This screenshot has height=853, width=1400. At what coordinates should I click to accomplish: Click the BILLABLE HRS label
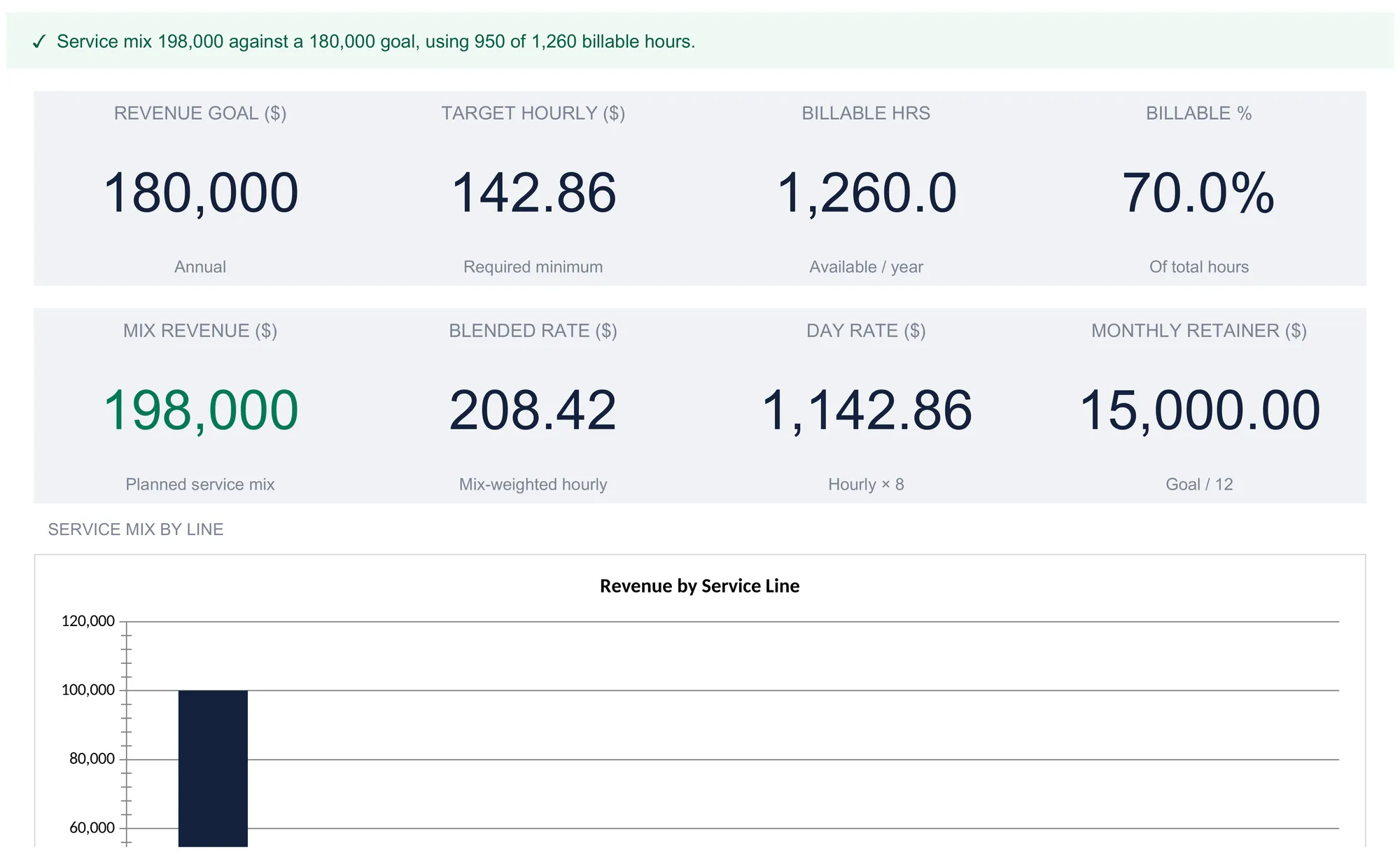click(866, 113)
